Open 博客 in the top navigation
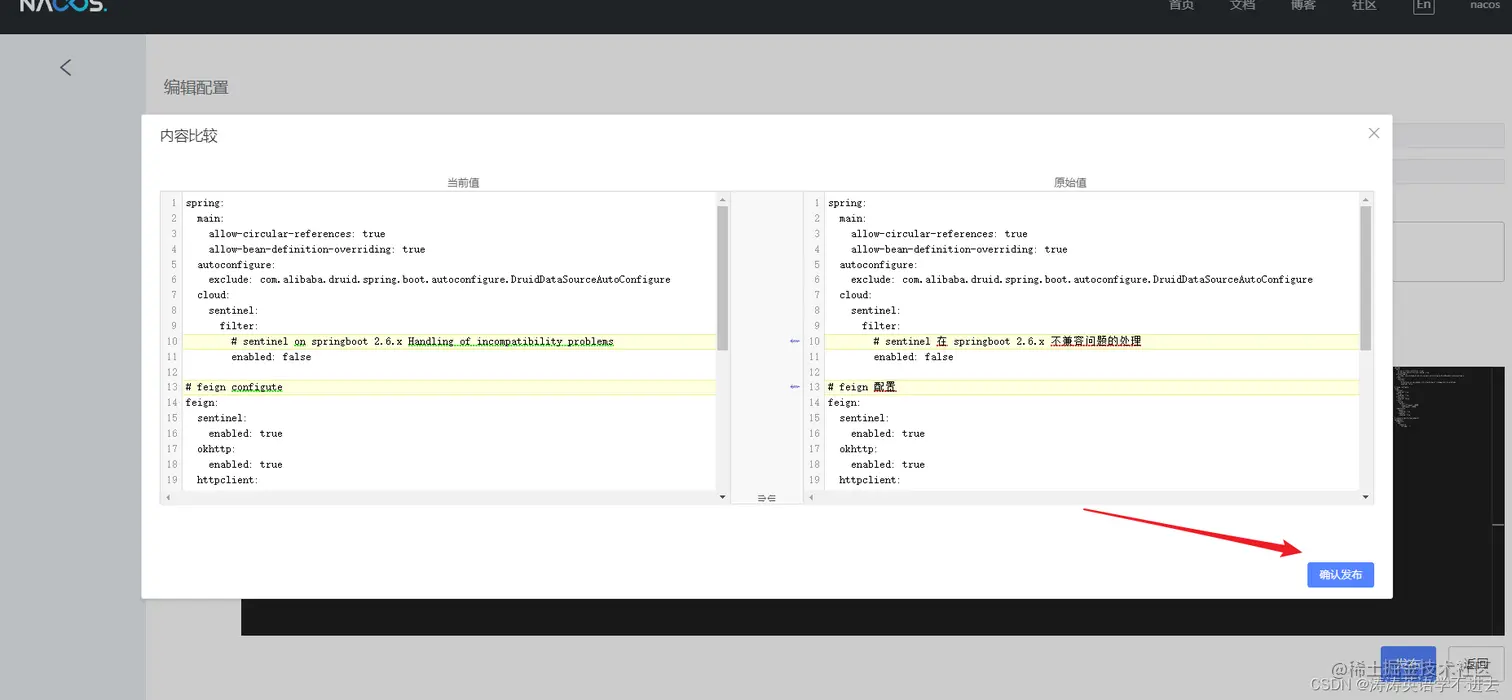 [x=1303, y=5]
